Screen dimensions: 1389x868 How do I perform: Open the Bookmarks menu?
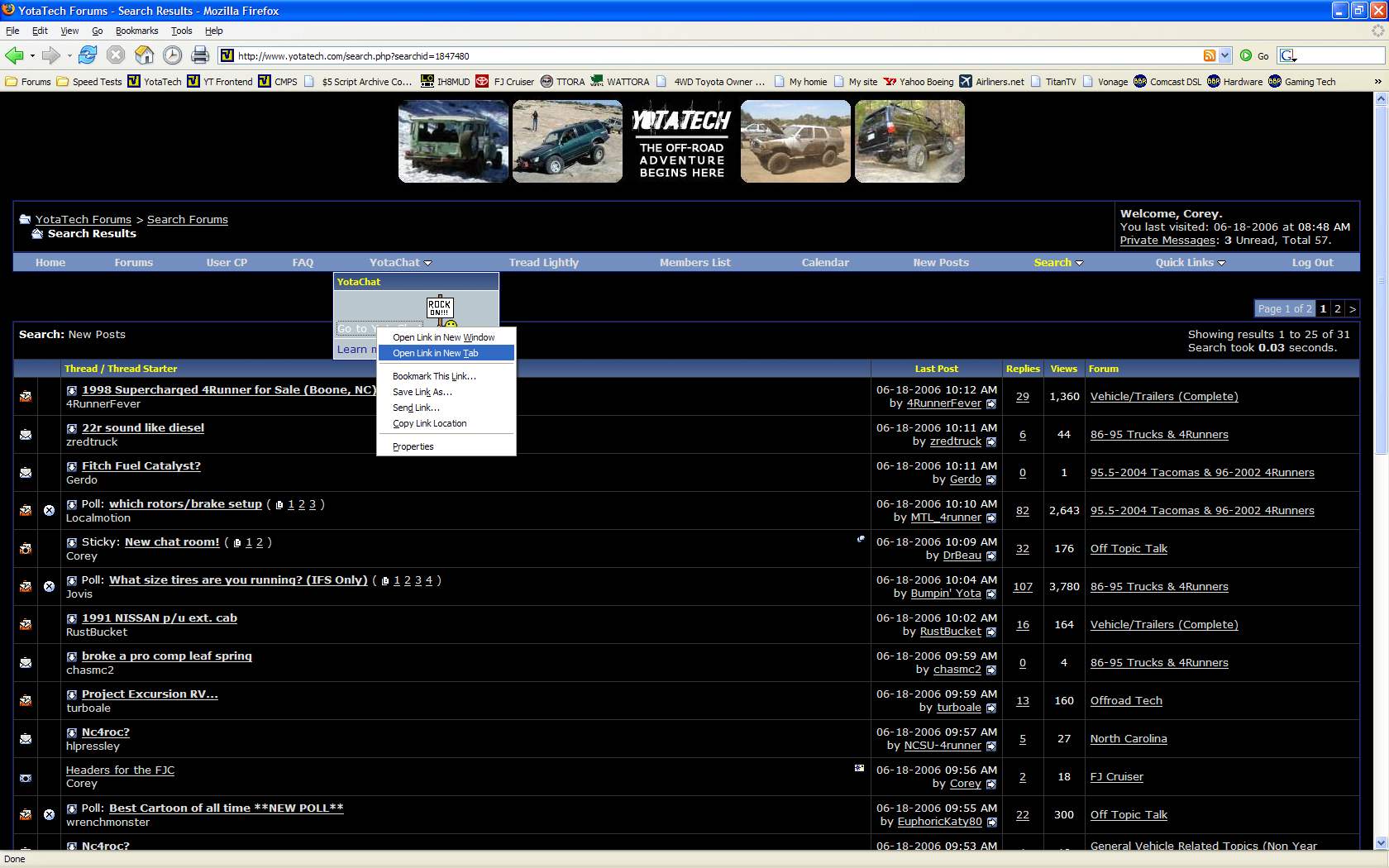(x=136, y=31)
